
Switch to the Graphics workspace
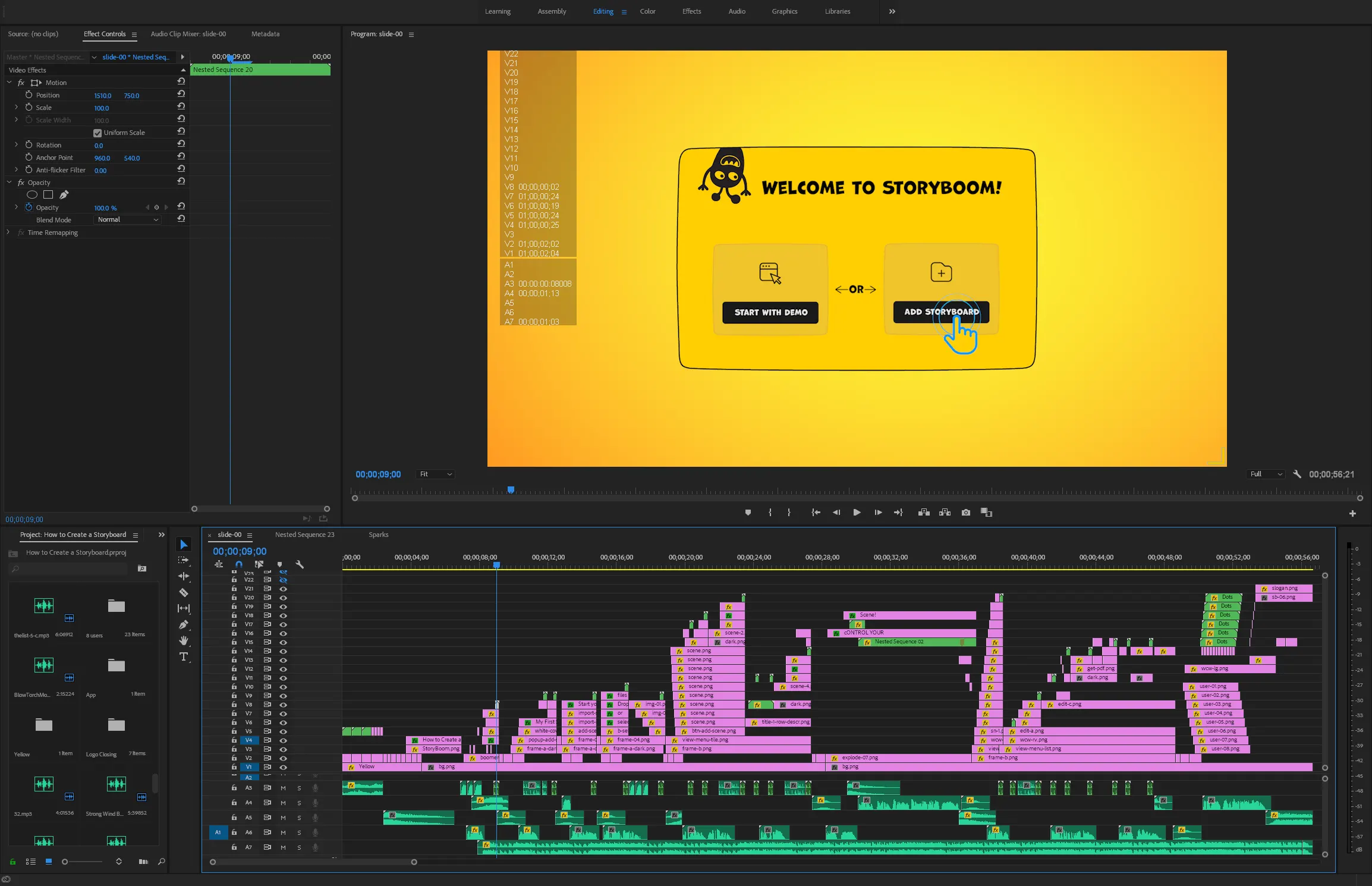pos(784,11)
